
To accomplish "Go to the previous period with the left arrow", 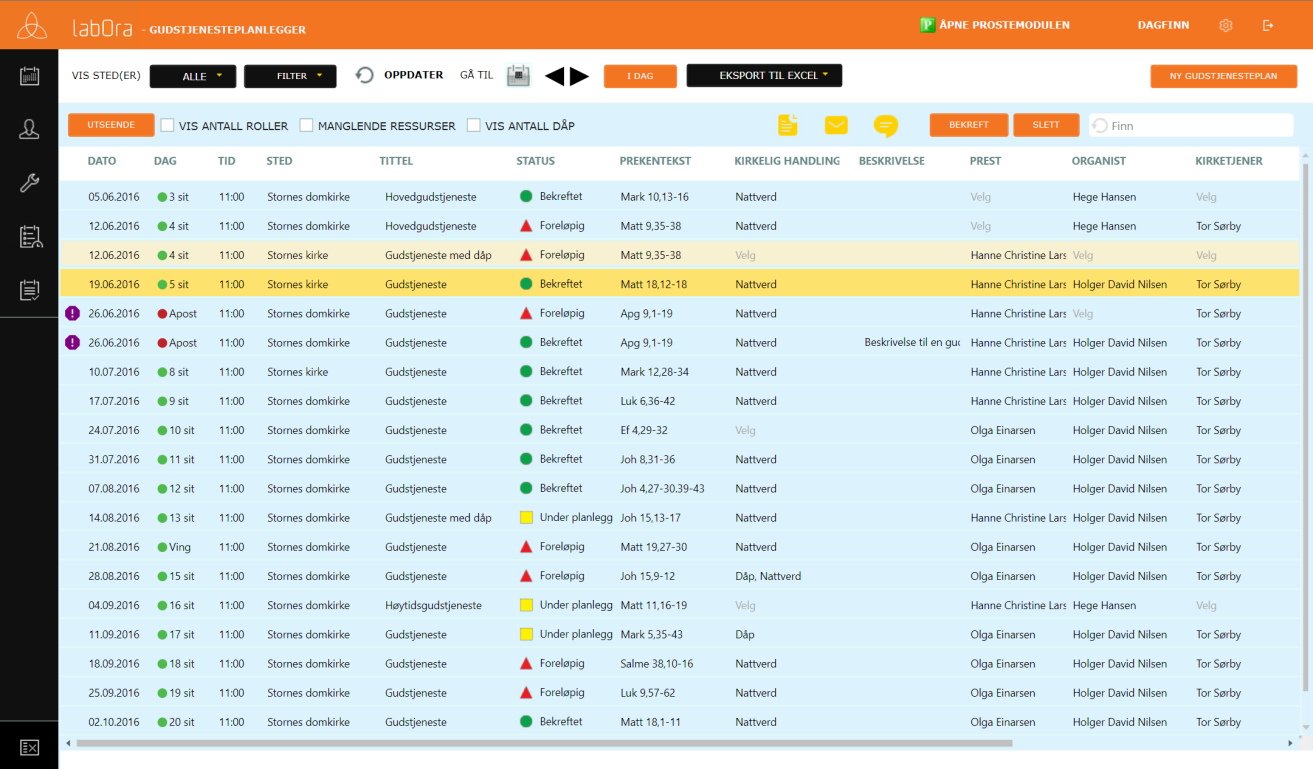I will tap(554, 76).
